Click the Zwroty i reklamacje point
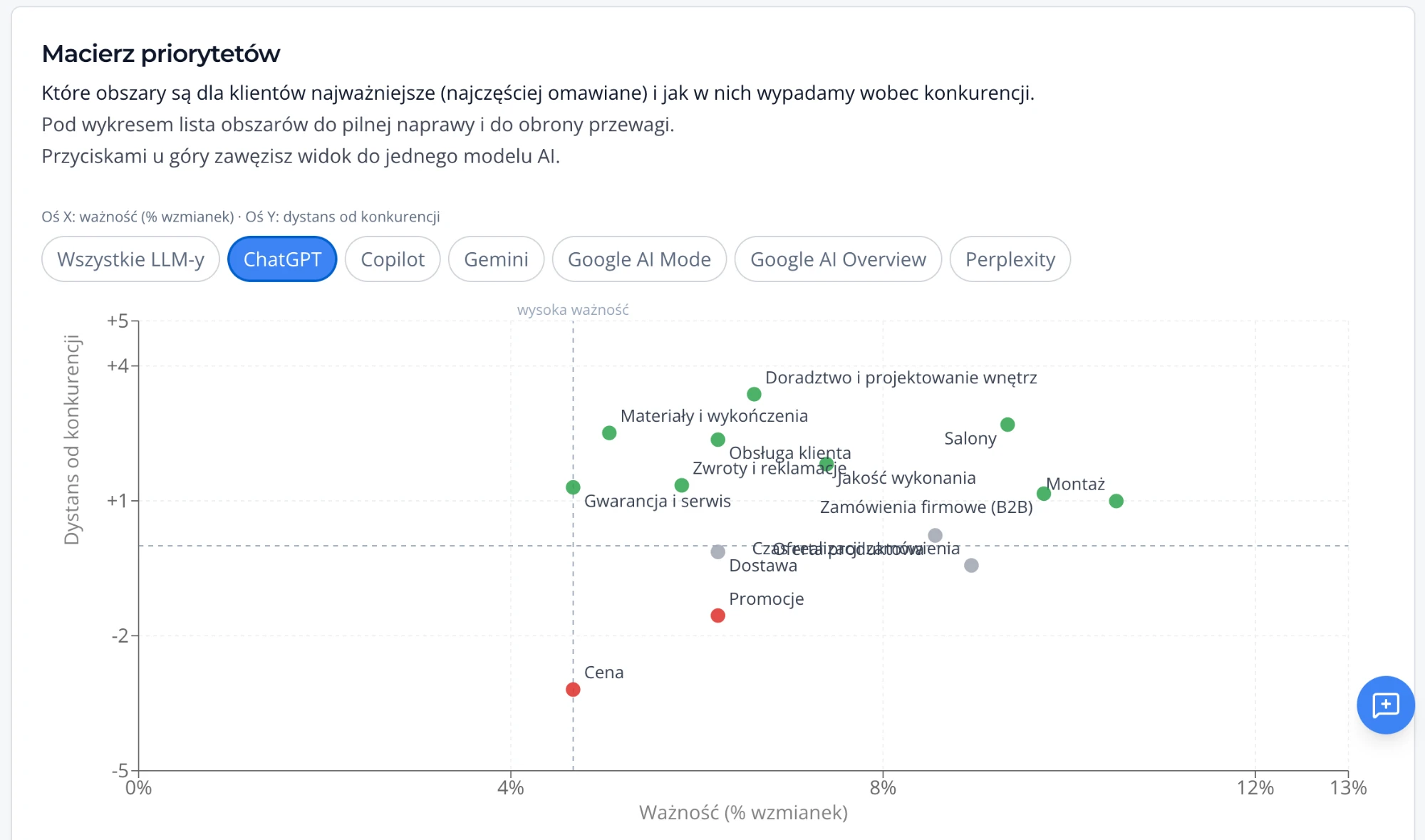The height and width of the screenshot is (840, 1425). pos(681,485)
